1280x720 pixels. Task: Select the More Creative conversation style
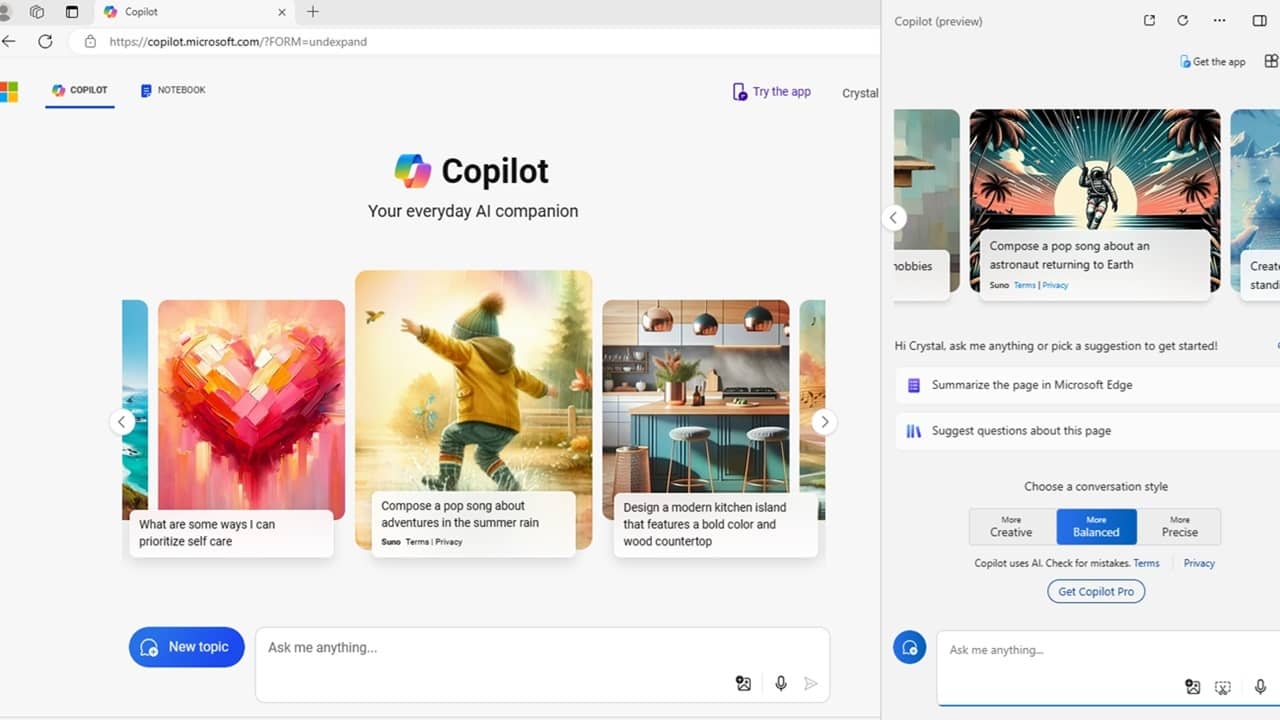coord(1012,526)
